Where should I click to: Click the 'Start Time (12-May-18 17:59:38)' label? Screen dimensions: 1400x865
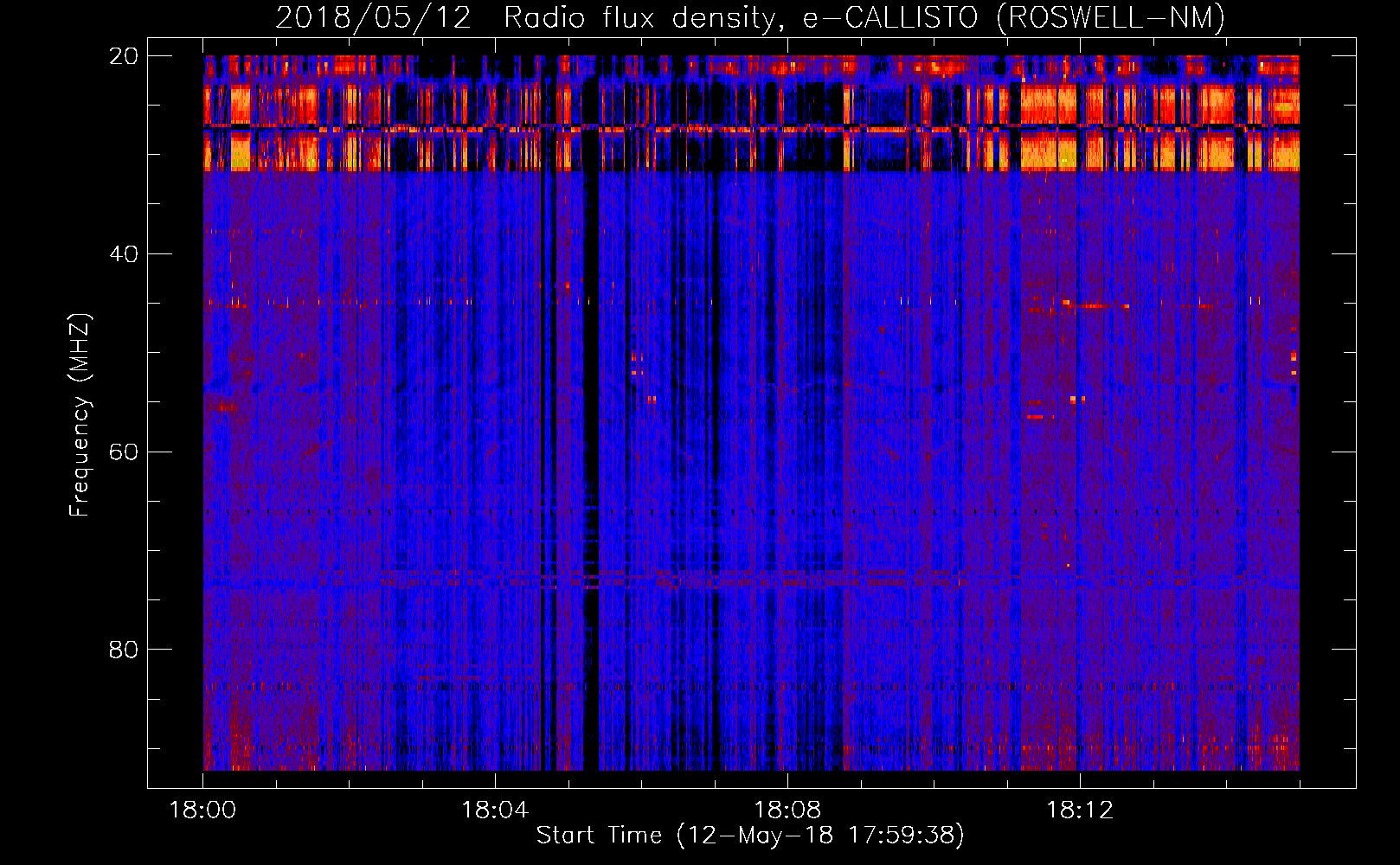point(750,835)
